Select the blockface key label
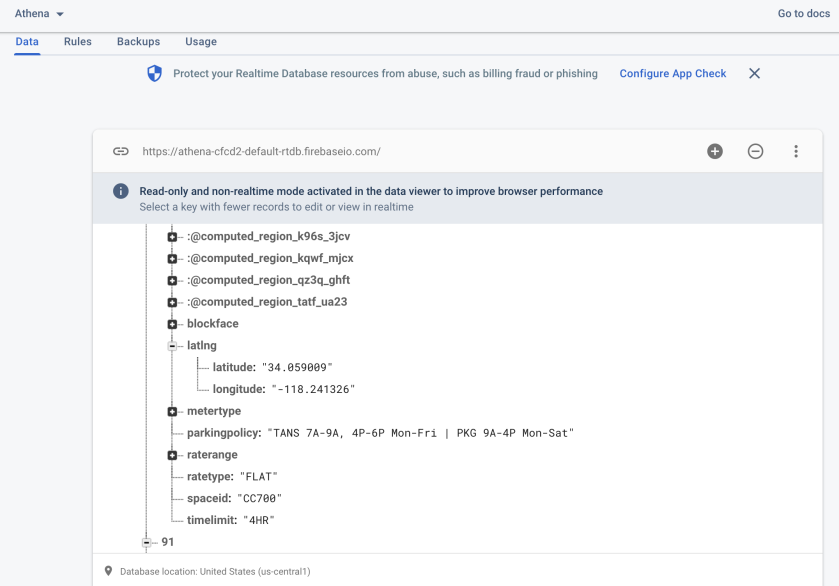Image resolution: width=839 pixels, height=586 pixels. 213,324
